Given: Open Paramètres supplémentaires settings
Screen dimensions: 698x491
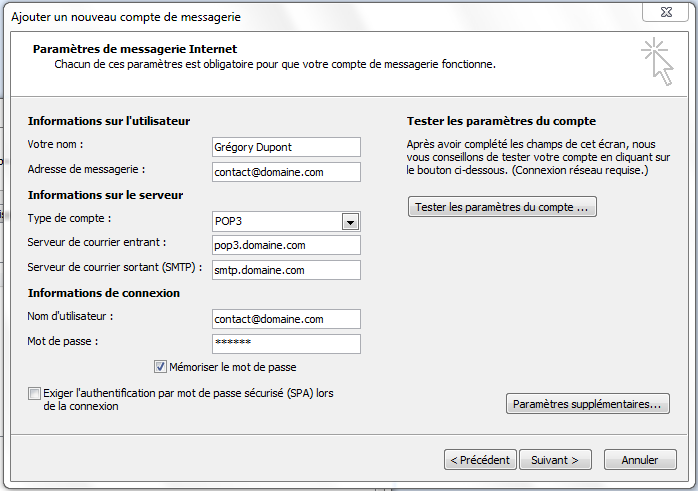Looking at the screenshot, I should click(588, 404).
